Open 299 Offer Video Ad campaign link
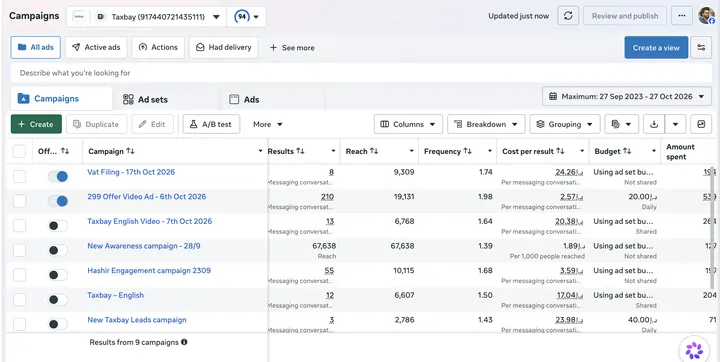Viewport: 720px width, 362px height. tap(146, 197)
